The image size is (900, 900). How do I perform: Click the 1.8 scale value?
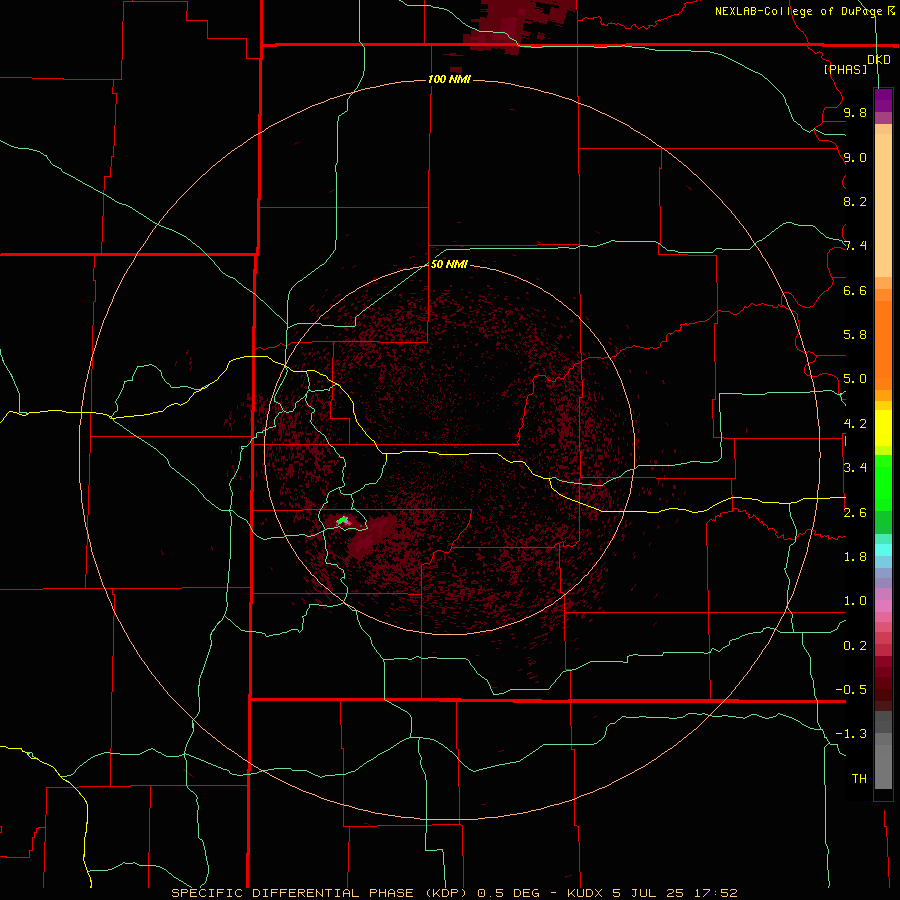tap(855, 557)
